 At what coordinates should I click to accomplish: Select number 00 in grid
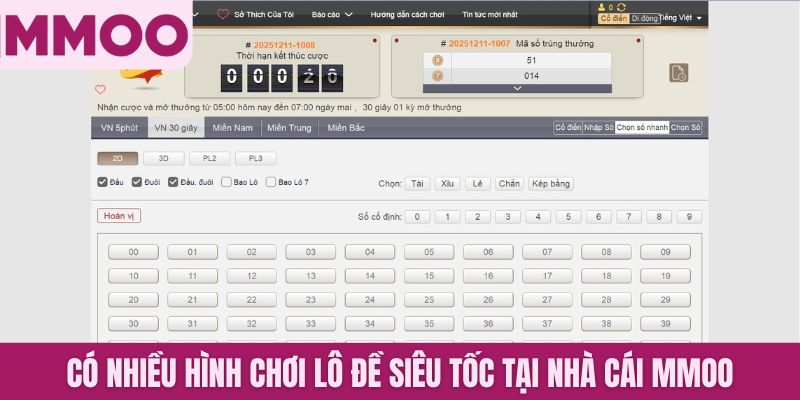133,252
